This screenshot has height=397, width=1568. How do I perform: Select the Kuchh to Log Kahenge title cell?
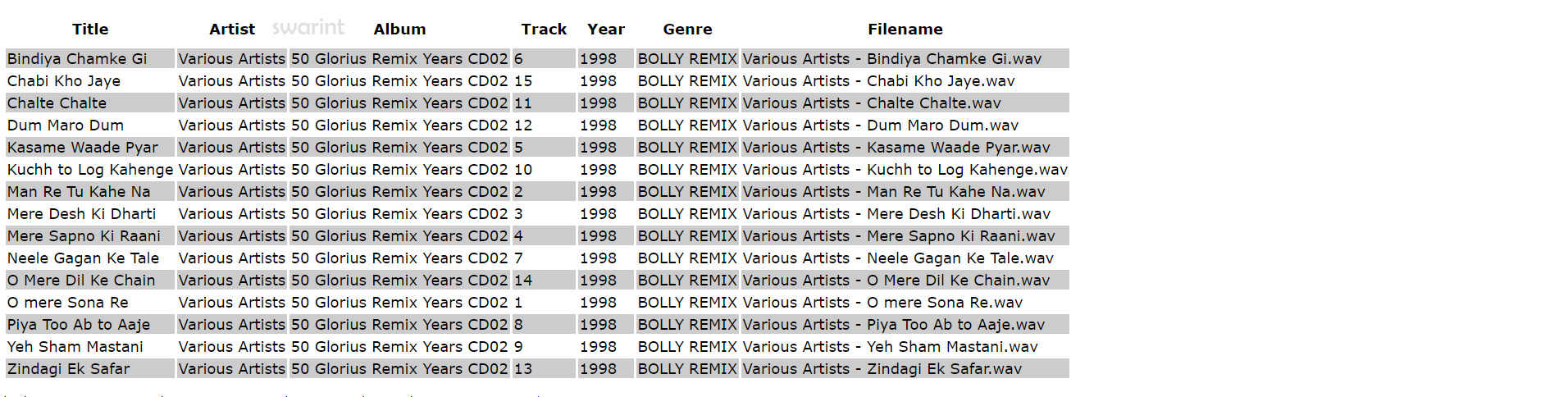point(90,170)
